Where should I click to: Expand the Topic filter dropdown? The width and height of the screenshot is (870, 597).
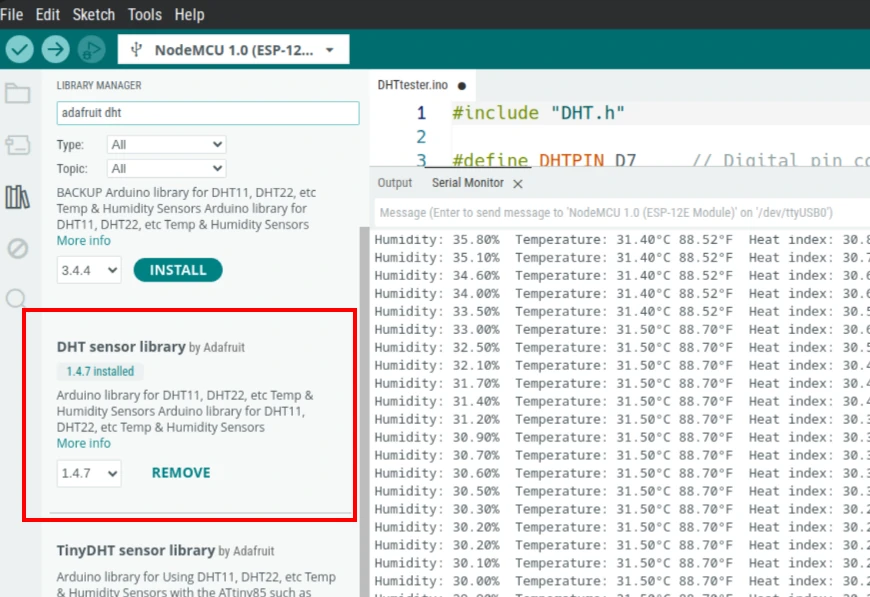coord(166,169)
